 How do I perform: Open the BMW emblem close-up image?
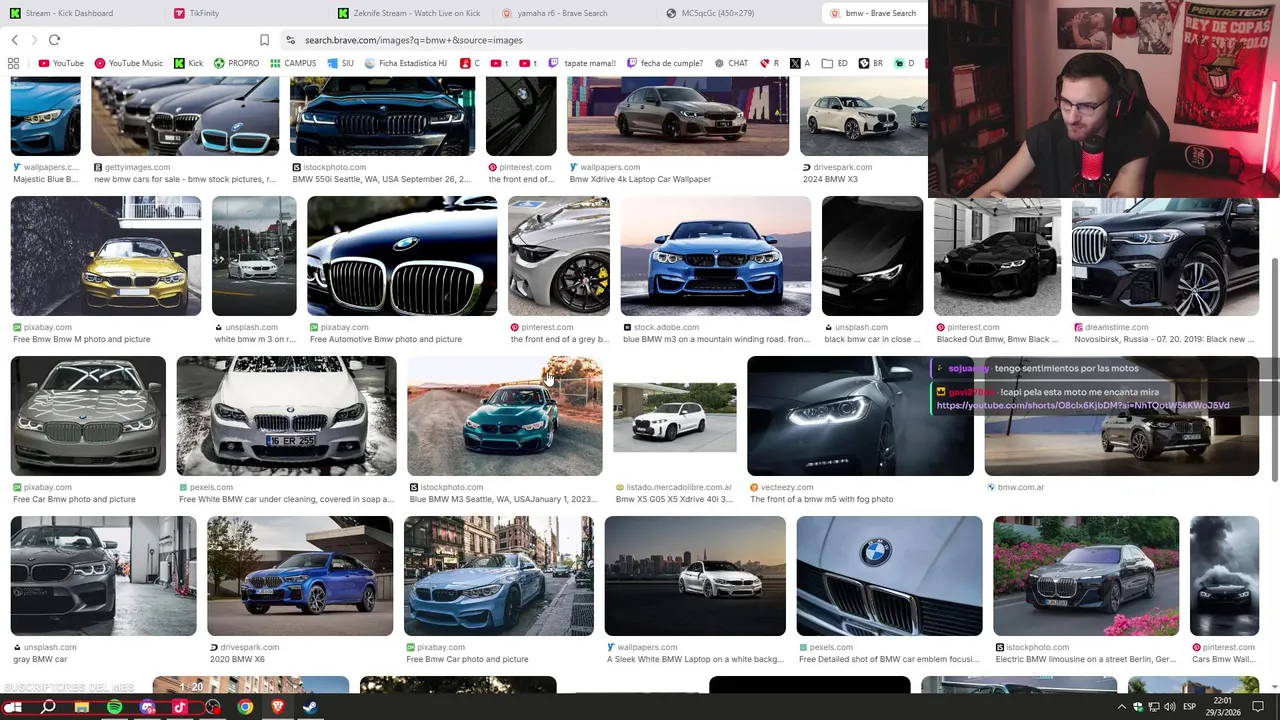pos(890,576)
